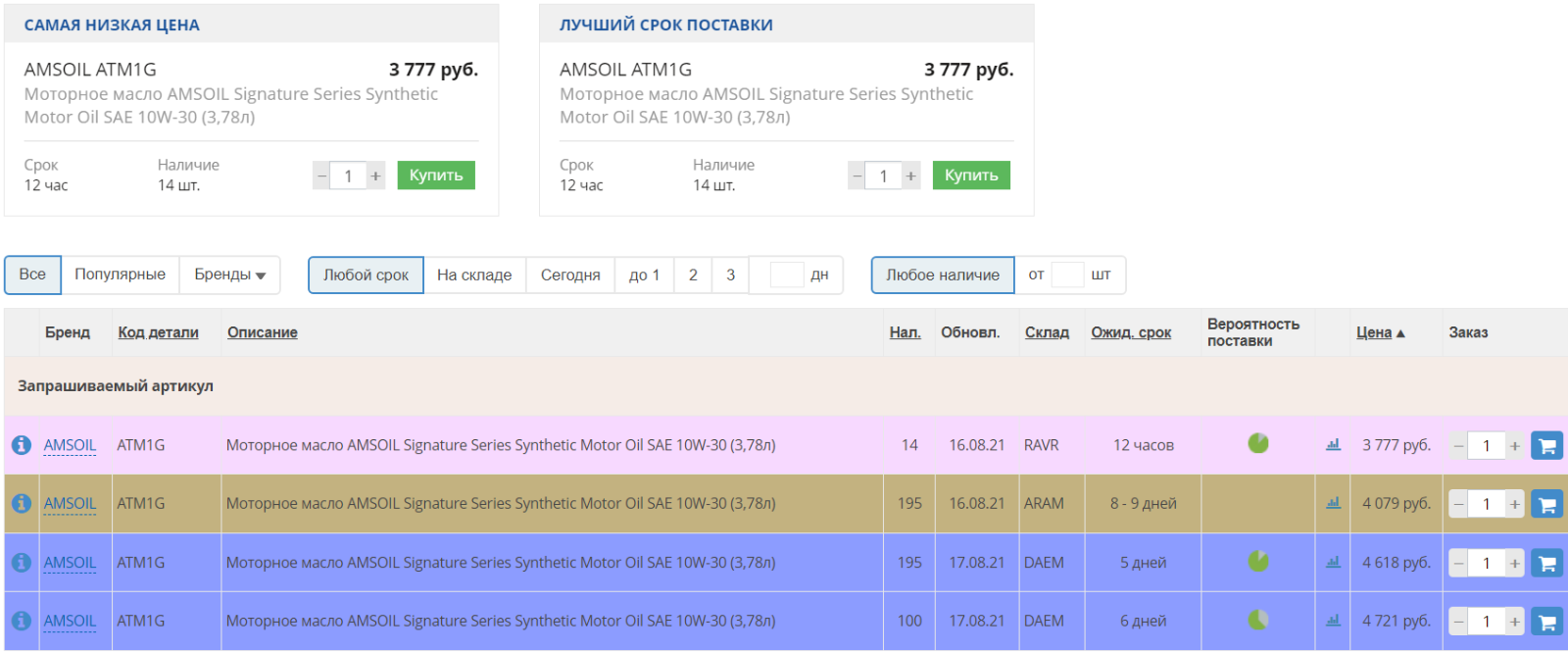Sort by Ожид. срок column

[1131, 332]
